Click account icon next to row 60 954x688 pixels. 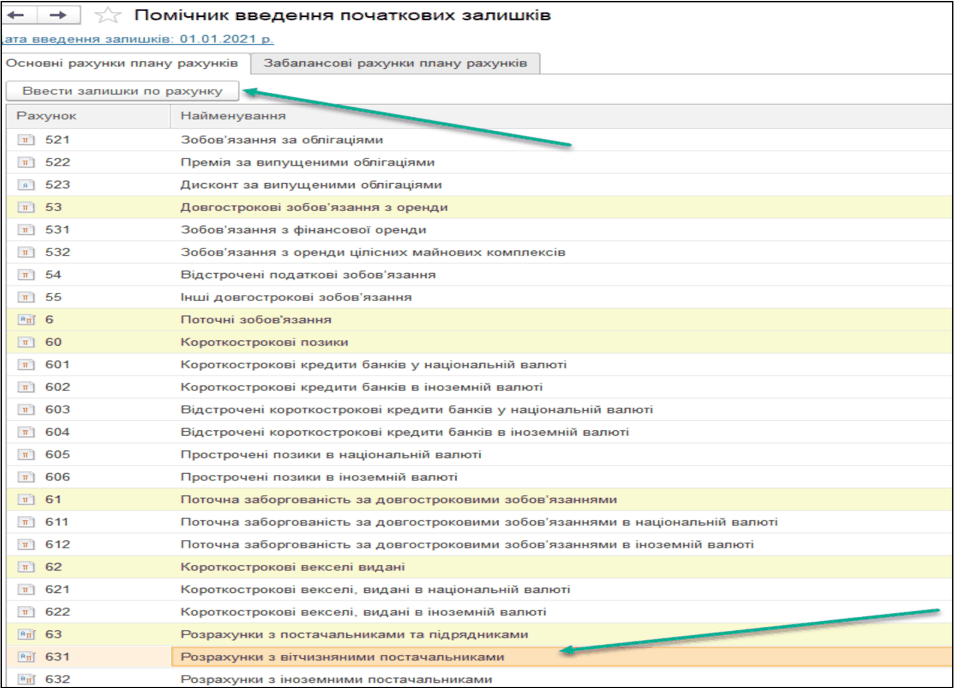(x=27, y=342)
